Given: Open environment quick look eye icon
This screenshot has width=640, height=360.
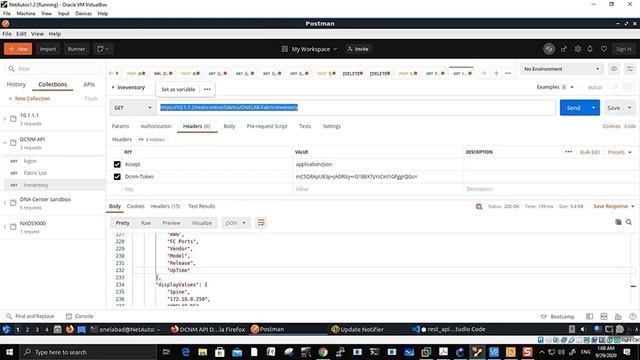Looking at the screenshot, I should point(614,69).
